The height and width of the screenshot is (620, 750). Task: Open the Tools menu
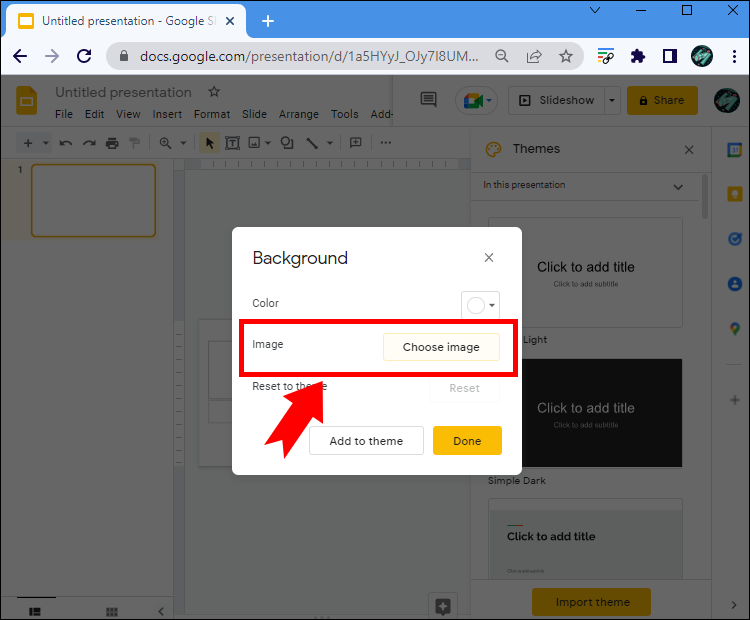pyautogui.click(x=344, y=114)
